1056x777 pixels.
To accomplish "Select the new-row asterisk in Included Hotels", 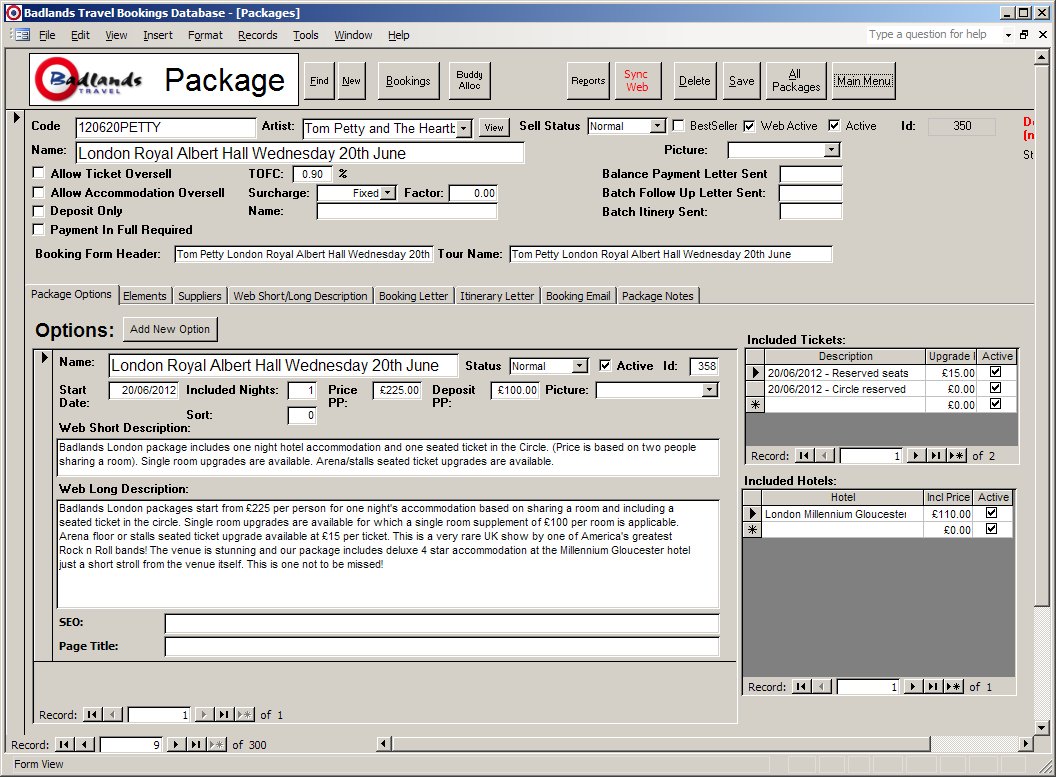I will (752, 530).
